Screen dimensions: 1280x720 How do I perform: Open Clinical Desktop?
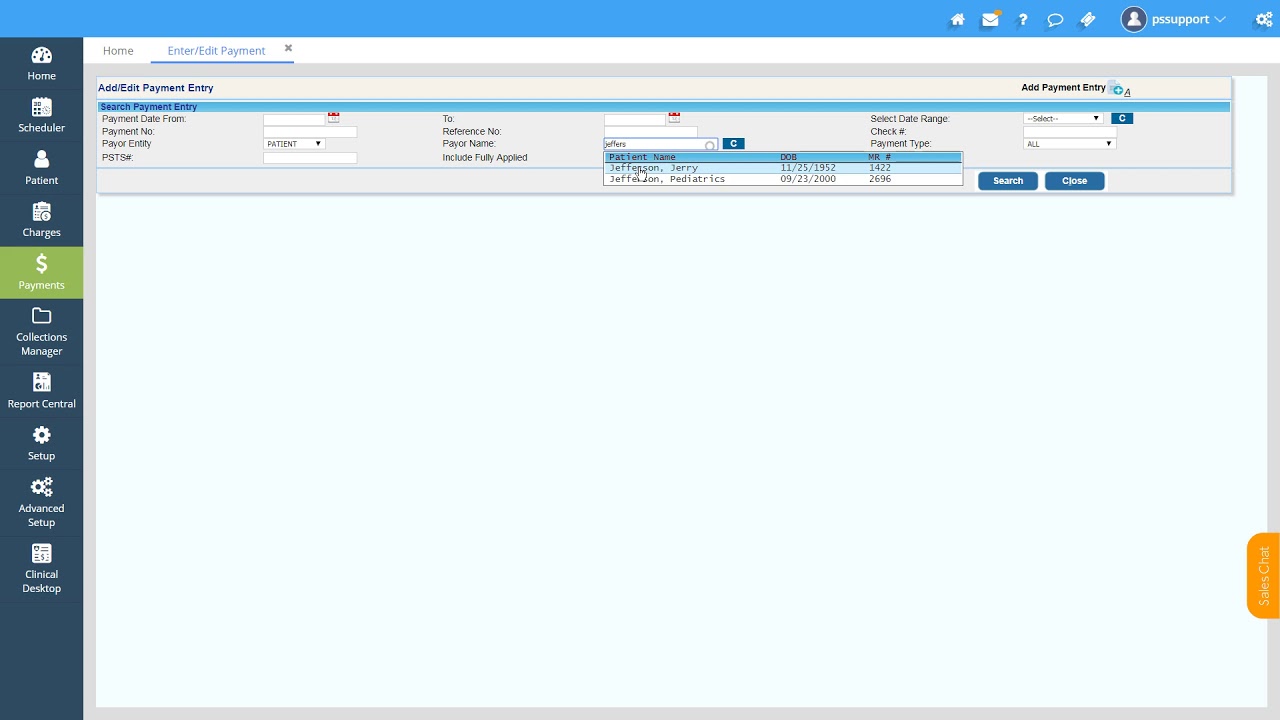[41, 569]
